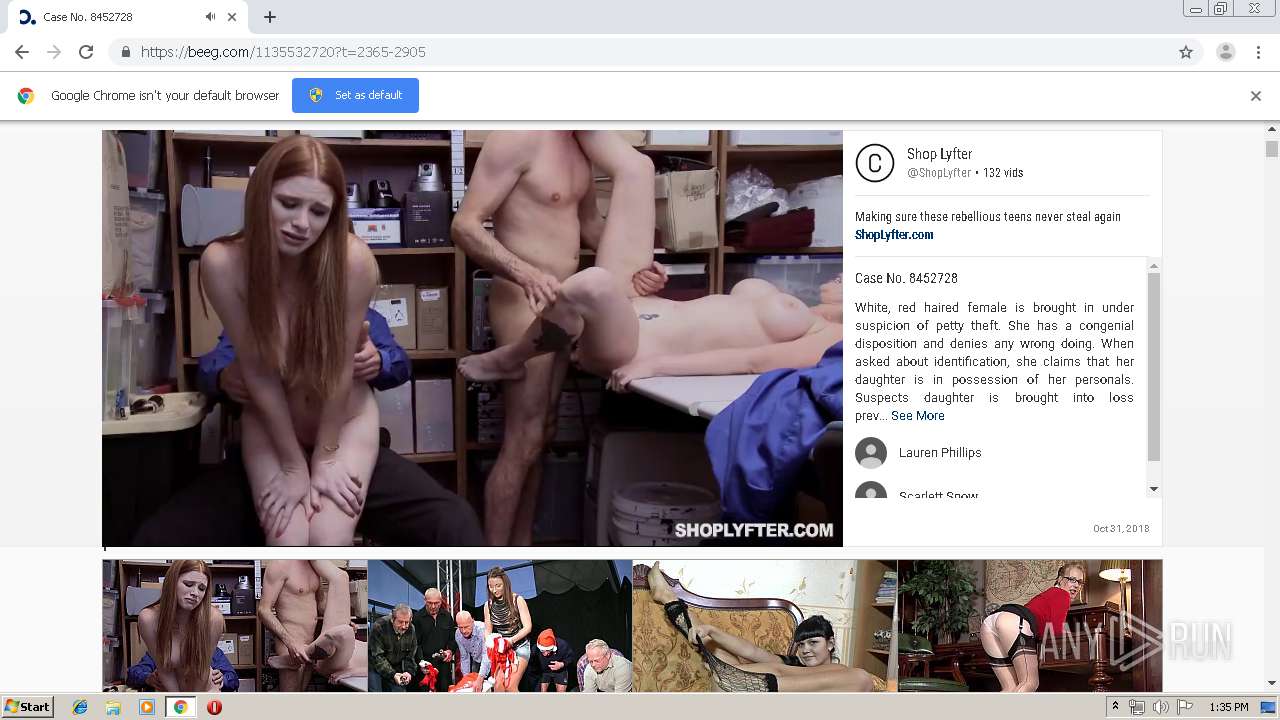Screen dimensions: 1280x720
Task: Show hidden system tray icons
Action: 1116,707
